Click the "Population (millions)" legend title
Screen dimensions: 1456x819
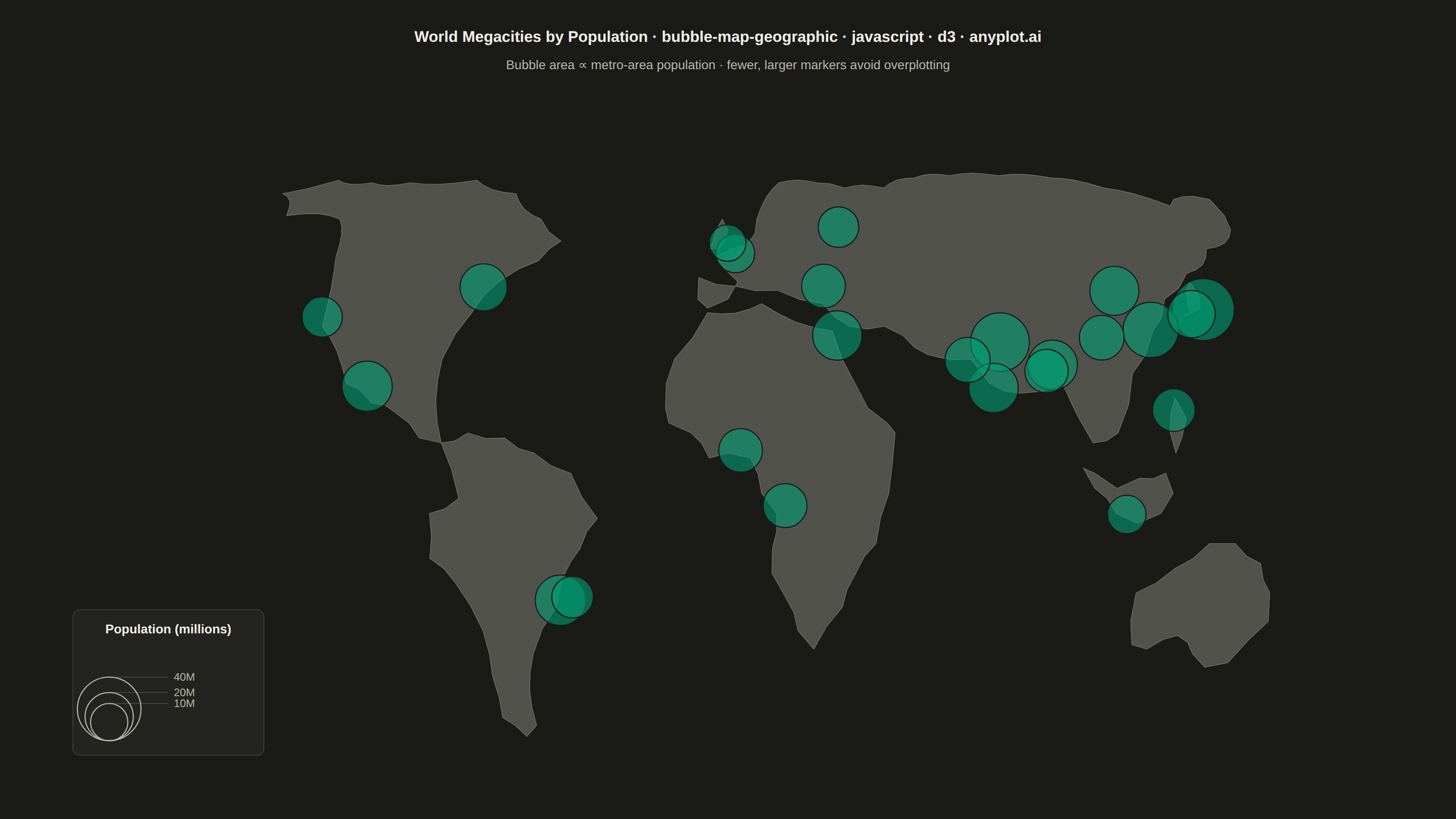pos(168,629)
